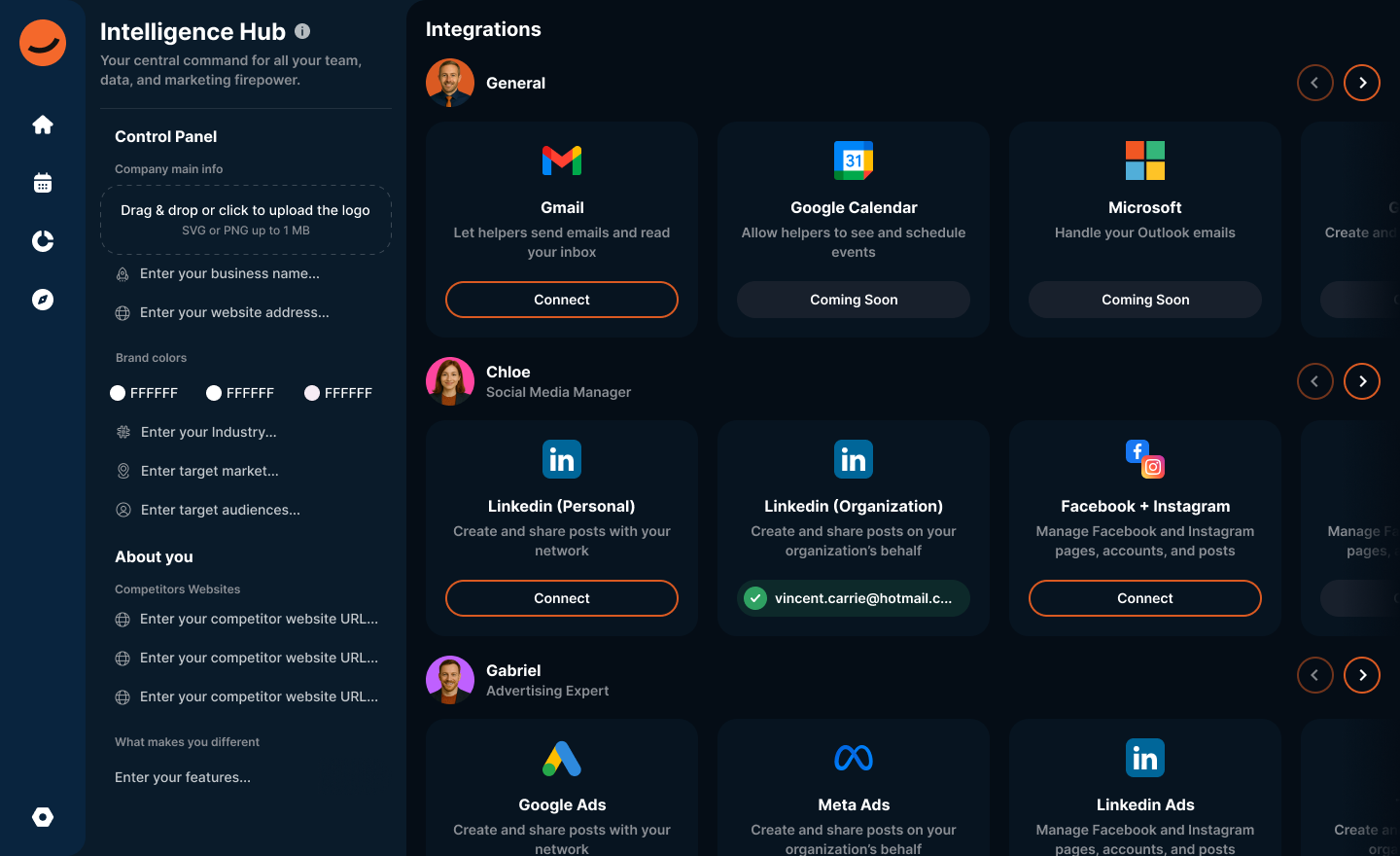Show next General integrations
The height and width of the screenshot is (856, 1400).
point(1362,83)
